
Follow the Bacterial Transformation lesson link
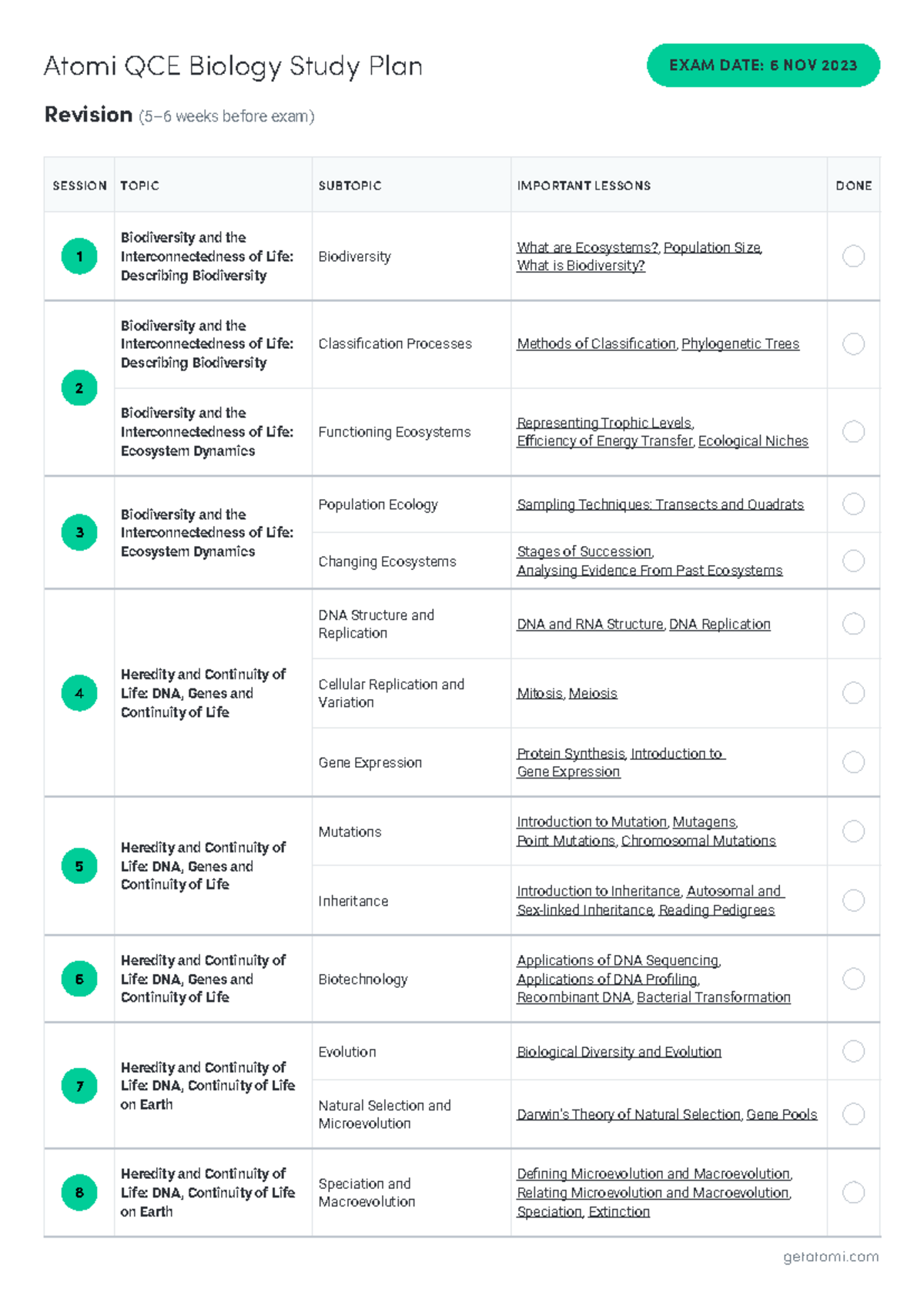point(714,997)
